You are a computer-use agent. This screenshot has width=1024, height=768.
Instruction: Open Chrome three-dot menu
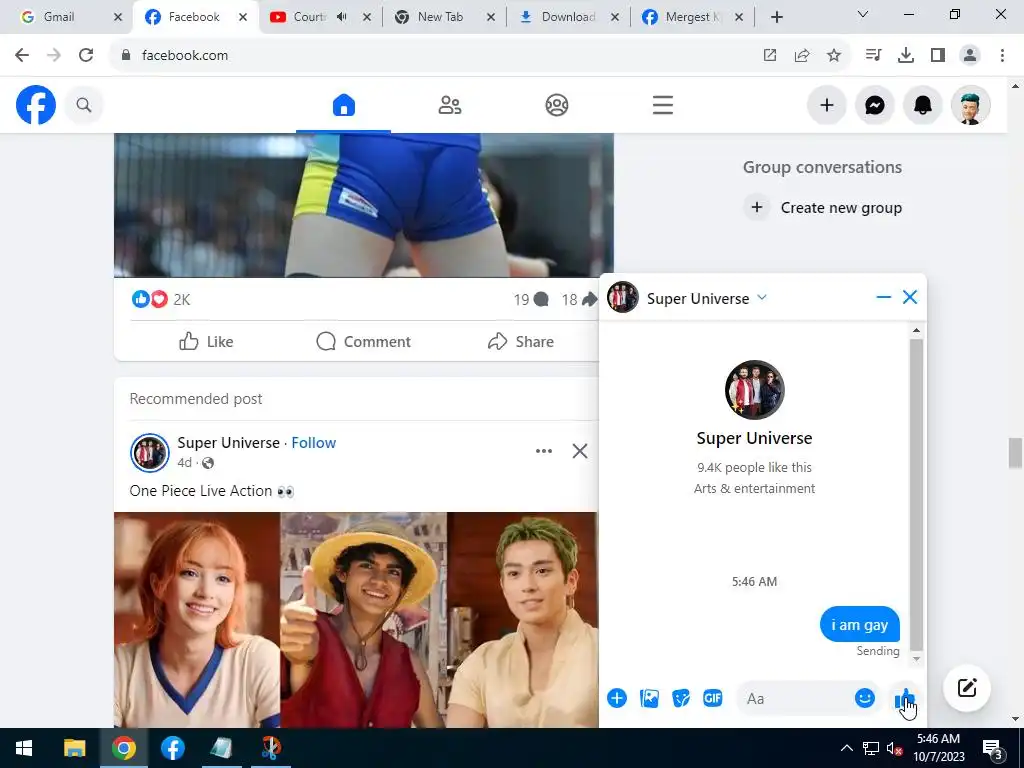point(1002,56)
